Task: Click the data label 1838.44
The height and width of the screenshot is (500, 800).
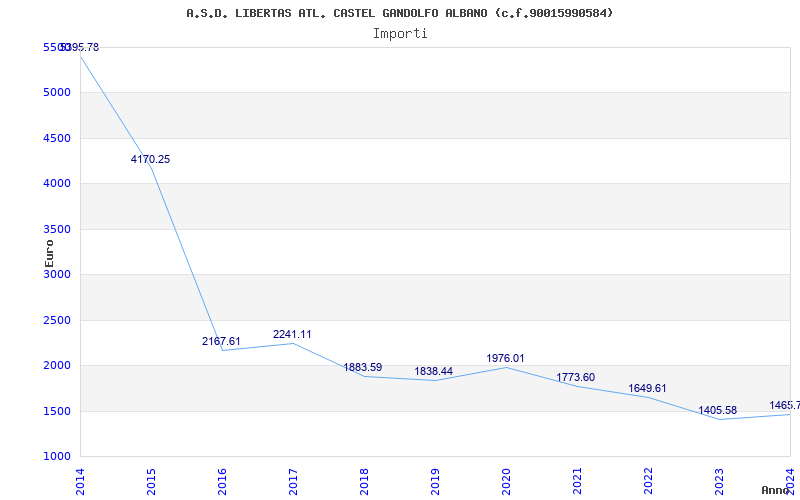Action: [434, 371]
